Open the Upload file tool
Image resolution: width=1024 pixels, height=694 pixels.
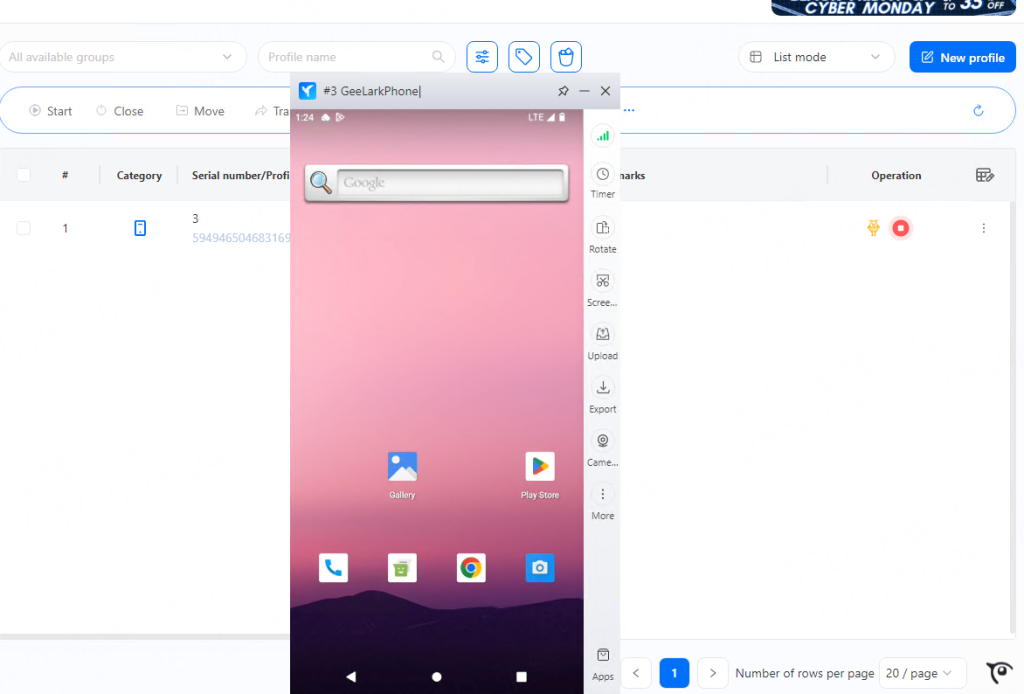[602, 335]
